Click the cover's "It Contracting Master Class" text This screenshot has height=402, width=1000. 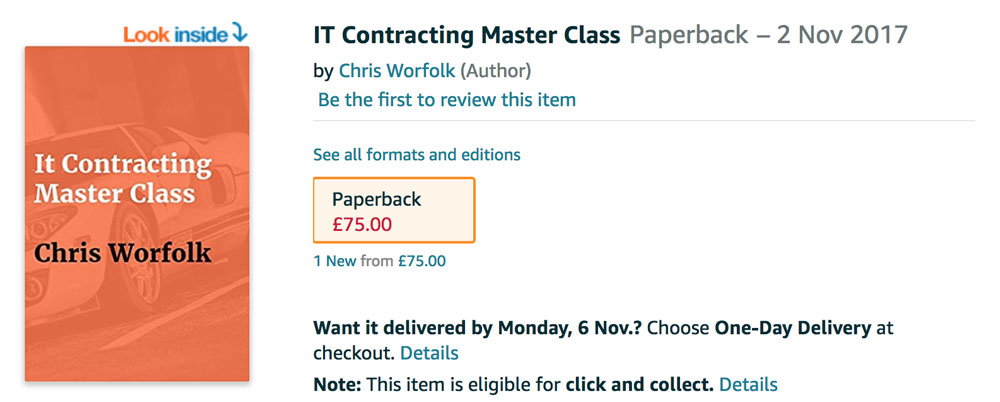pos(123,178)
